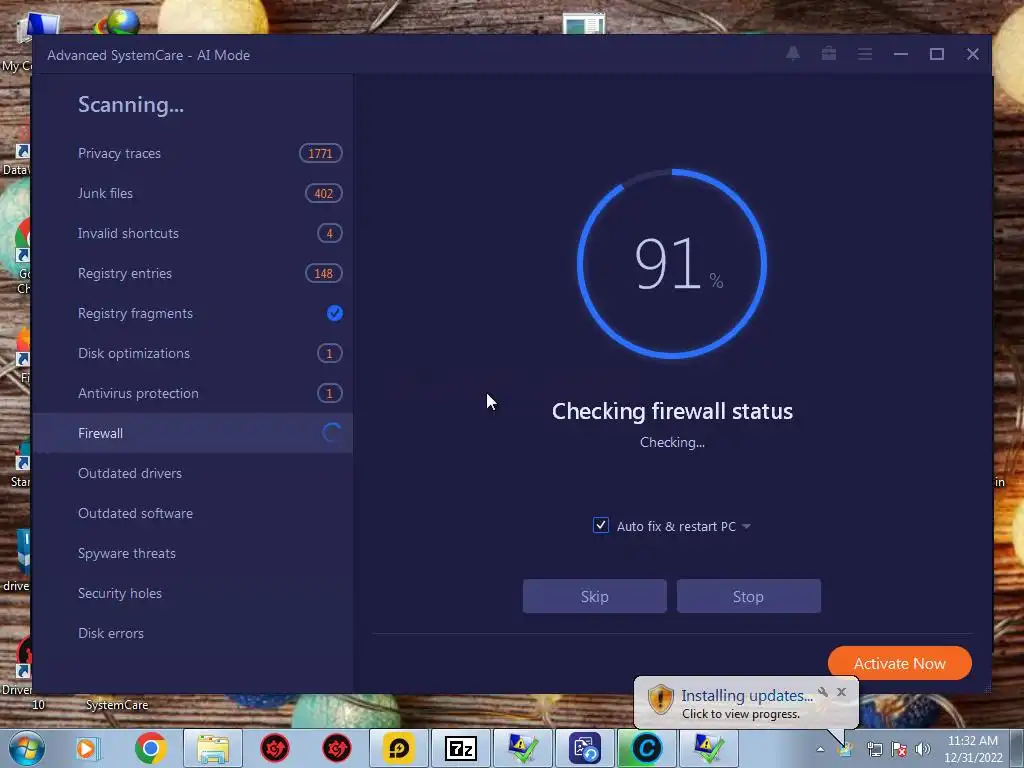Stop the running scan

click(748, 596)
